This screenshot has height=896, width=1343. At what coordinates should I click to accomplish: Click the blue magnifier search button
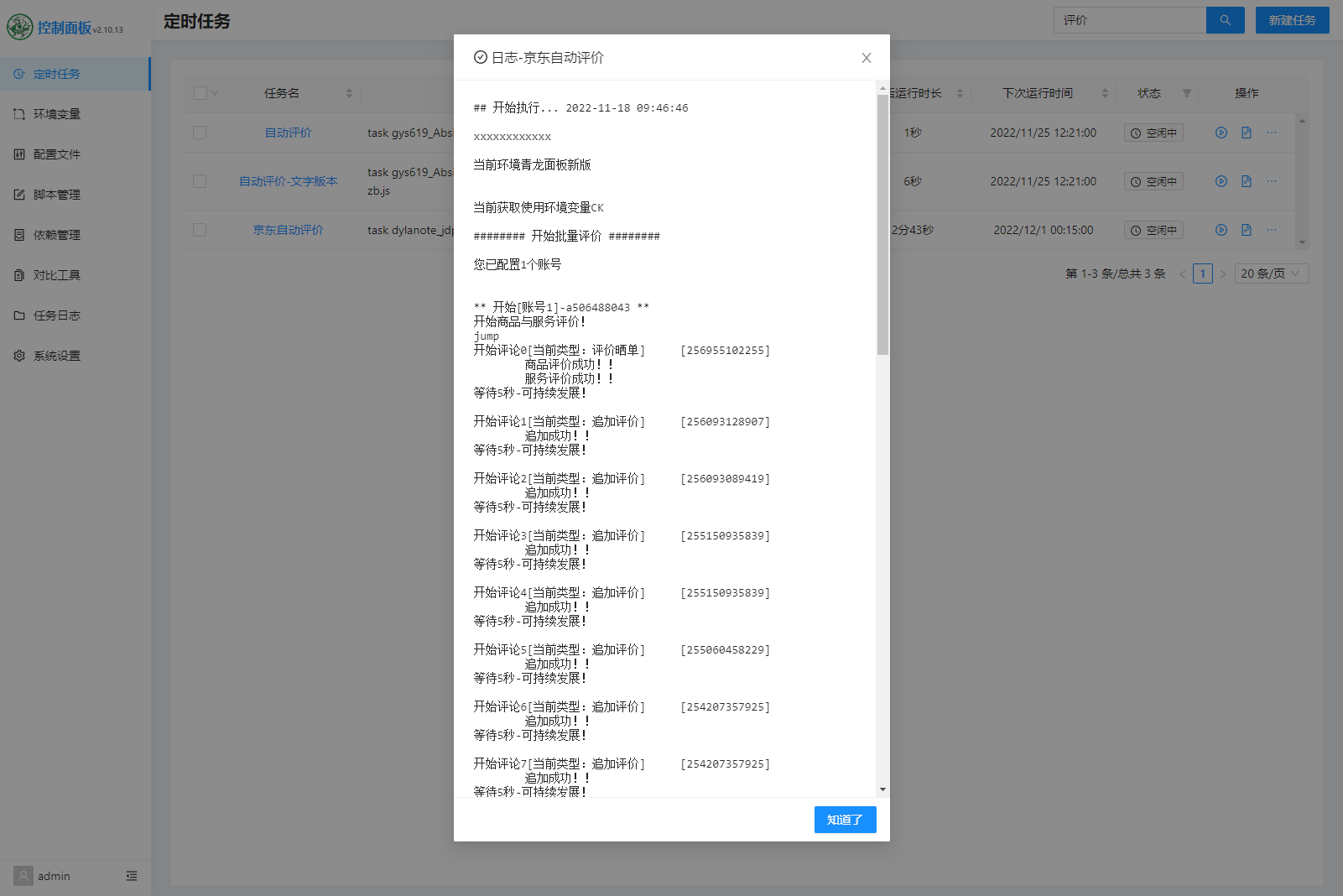(1225, 19)
